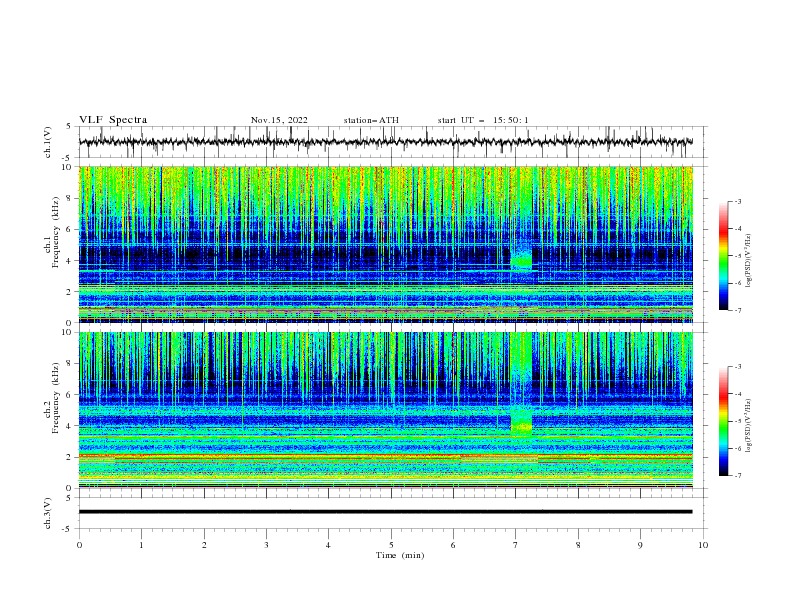Click the ch.3 flat black voltage trace
792x612 pixels.
[x=385, y=512]
